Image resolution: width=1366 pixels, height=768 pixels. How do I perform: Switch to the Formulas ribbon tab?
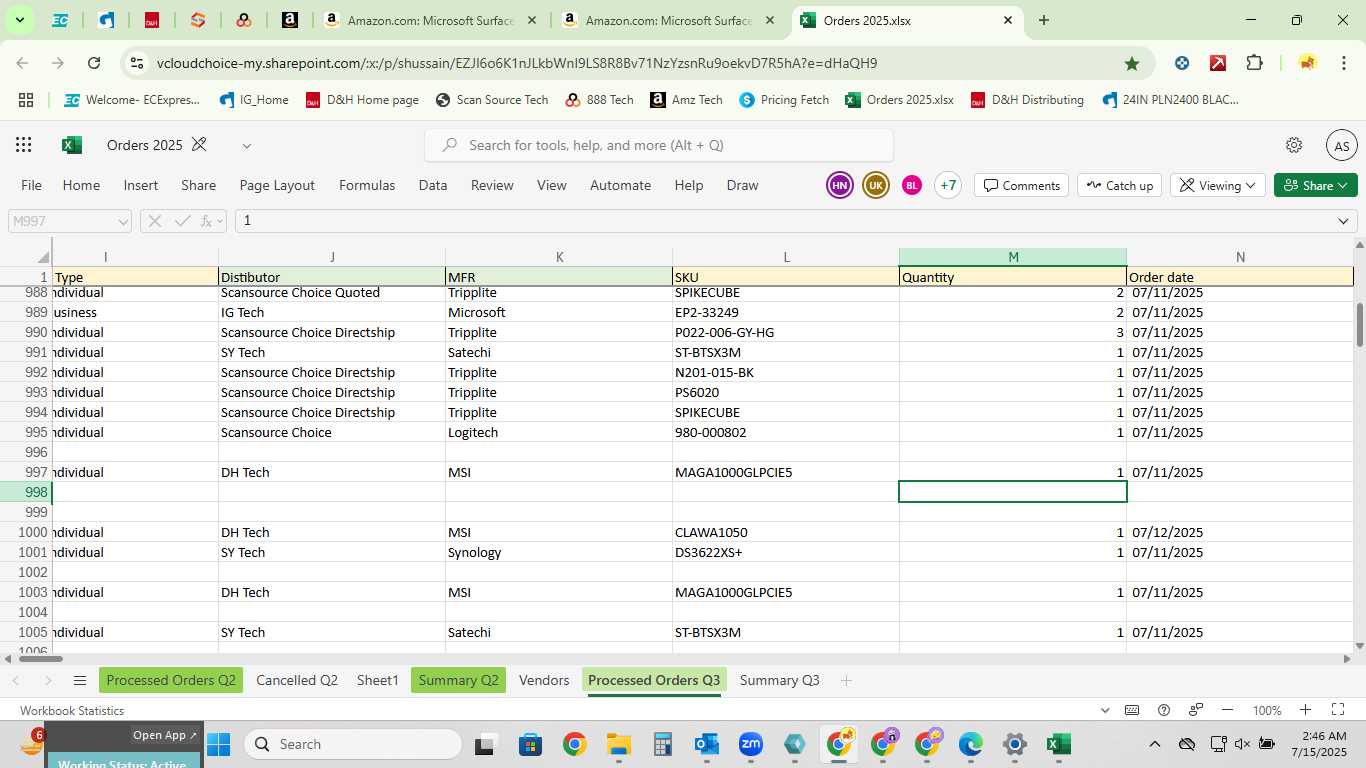pyautogui.click(x=367, y=185)
